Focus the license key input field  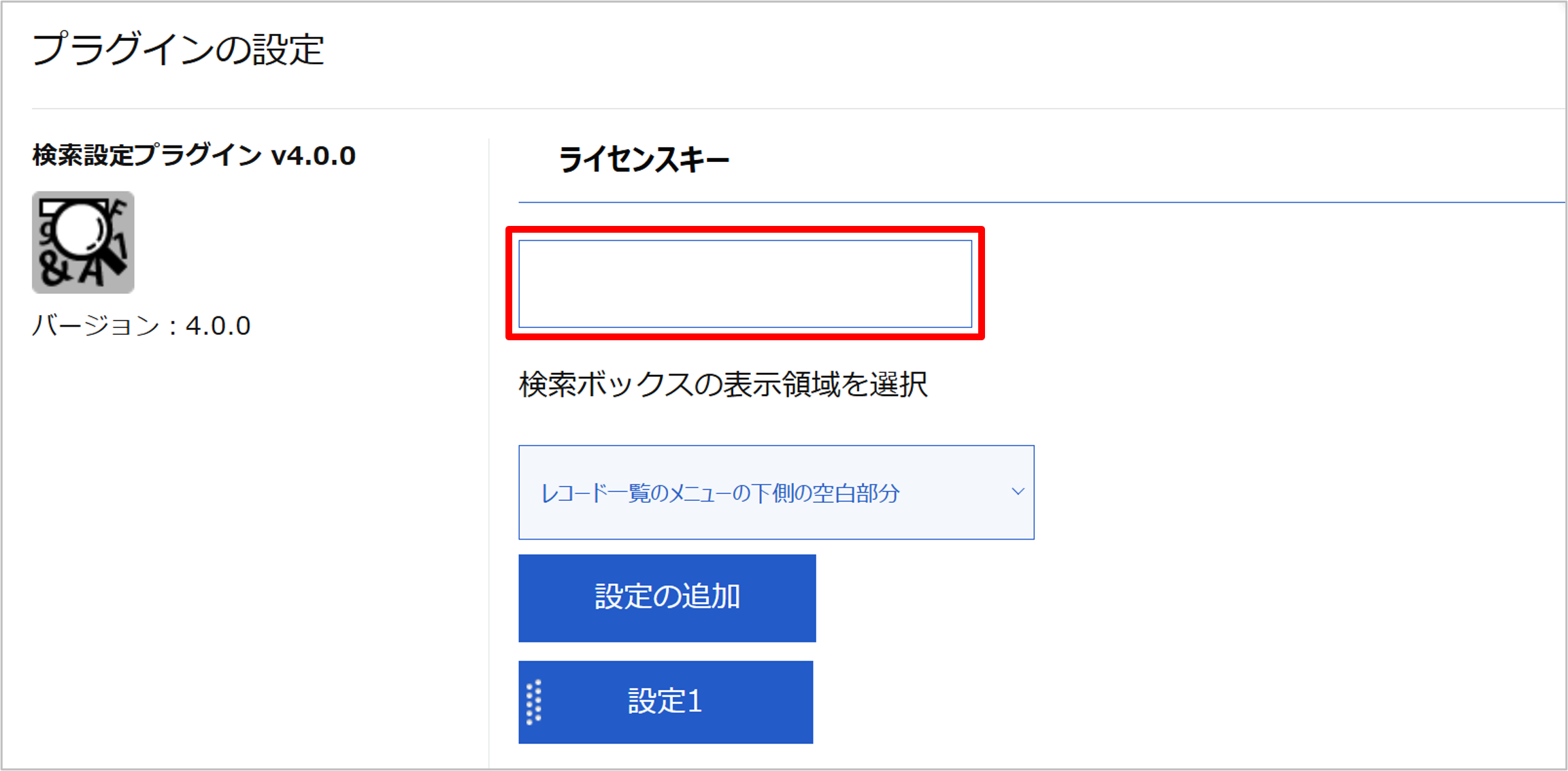[x=745, y=283]
